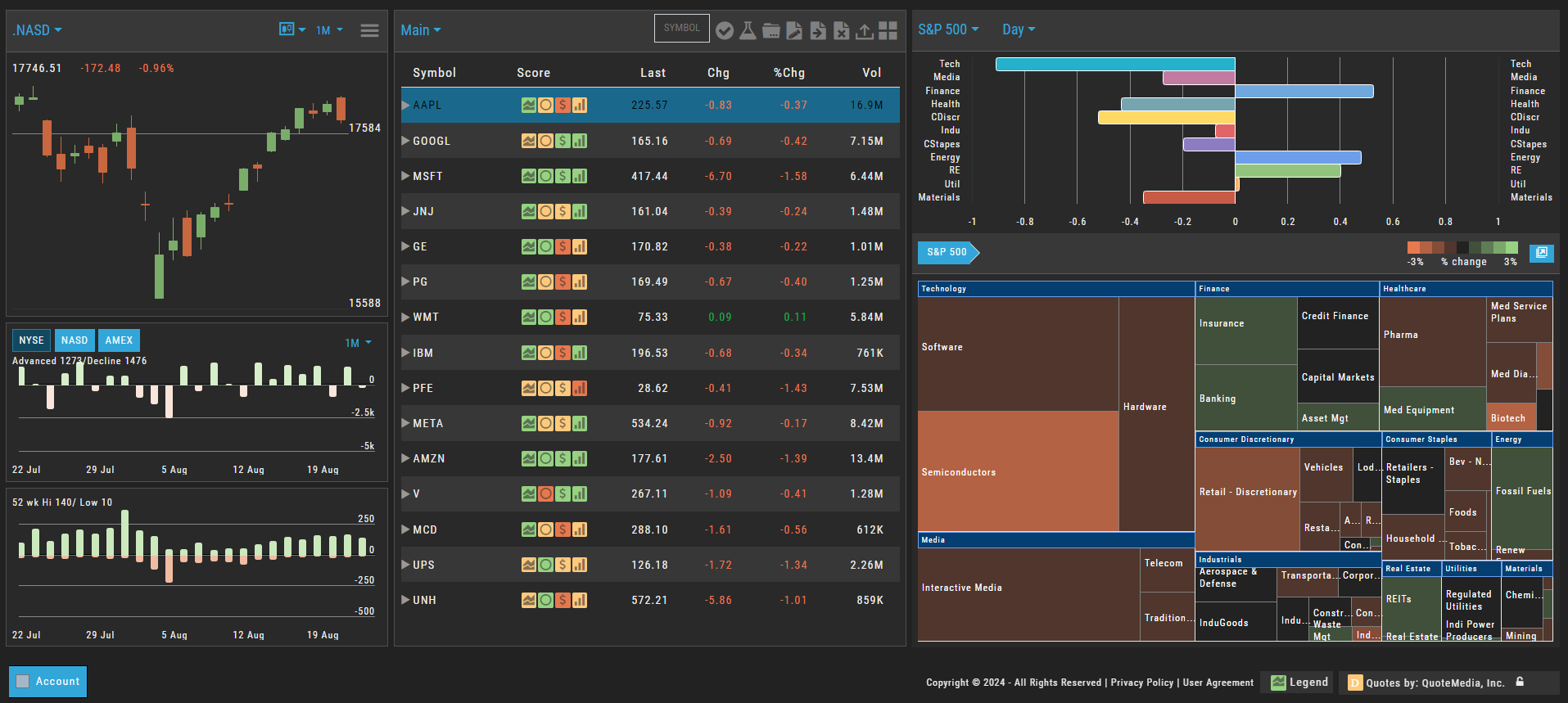This screenshot has width=1568, height=703.
Task: Open the 1M dropdown in Advance/Decline panel
Action: 359,343
